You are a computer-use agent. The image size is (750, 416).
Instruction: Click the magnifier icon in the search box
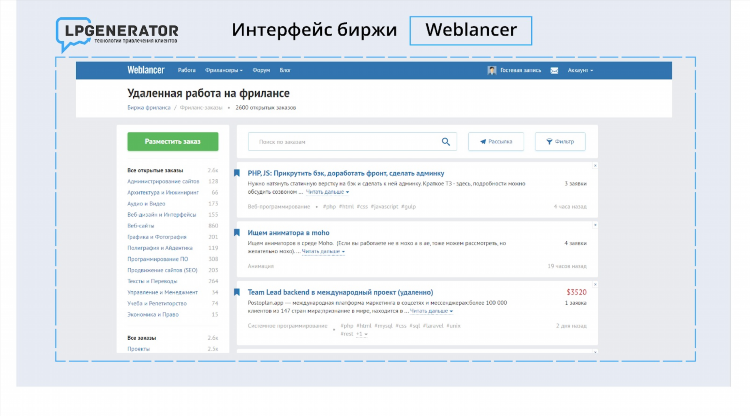coord(446,142)
